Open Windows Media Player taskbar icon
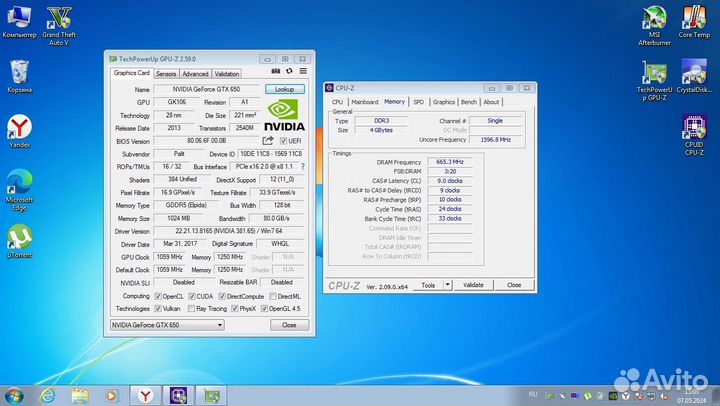720x406 pixels. coord(111,395)
